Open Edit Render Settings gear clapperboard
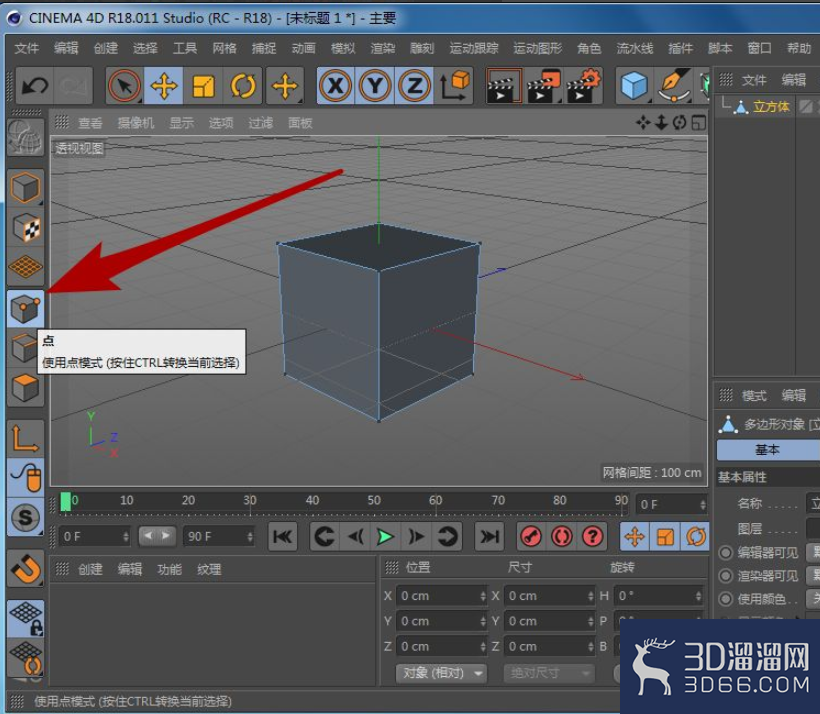This screenshot has width=820, height=714. (583, 85)
